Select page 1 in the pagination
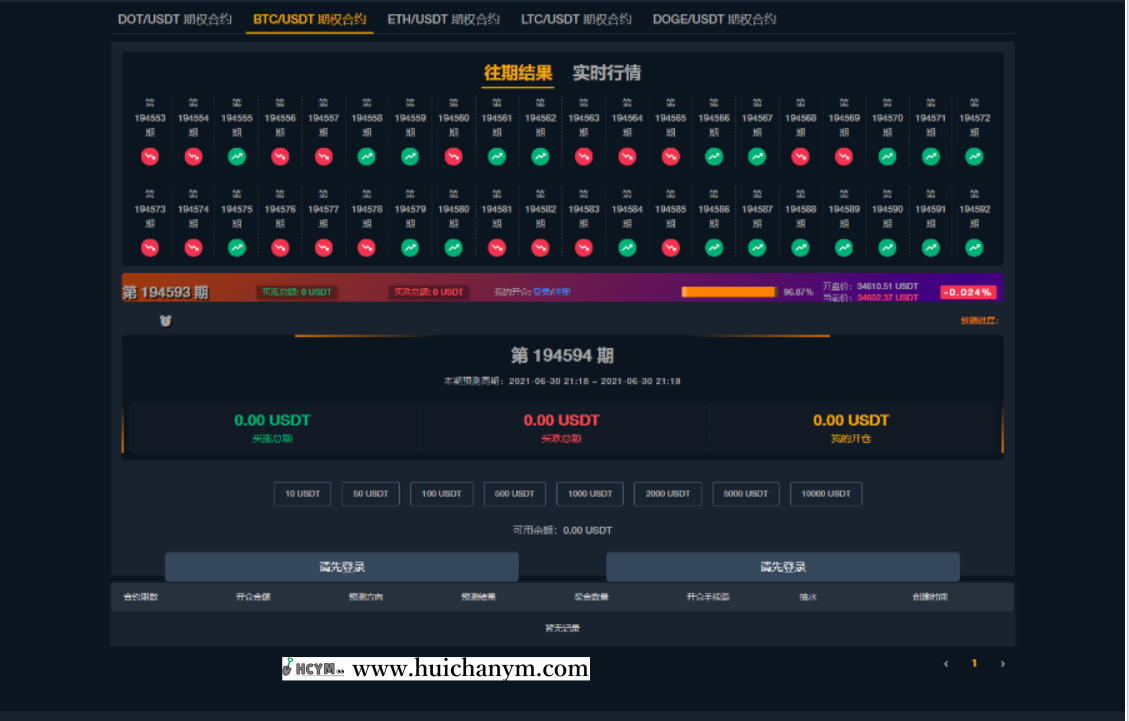The width and height of the screenshot is (1129, 721). 974,663
